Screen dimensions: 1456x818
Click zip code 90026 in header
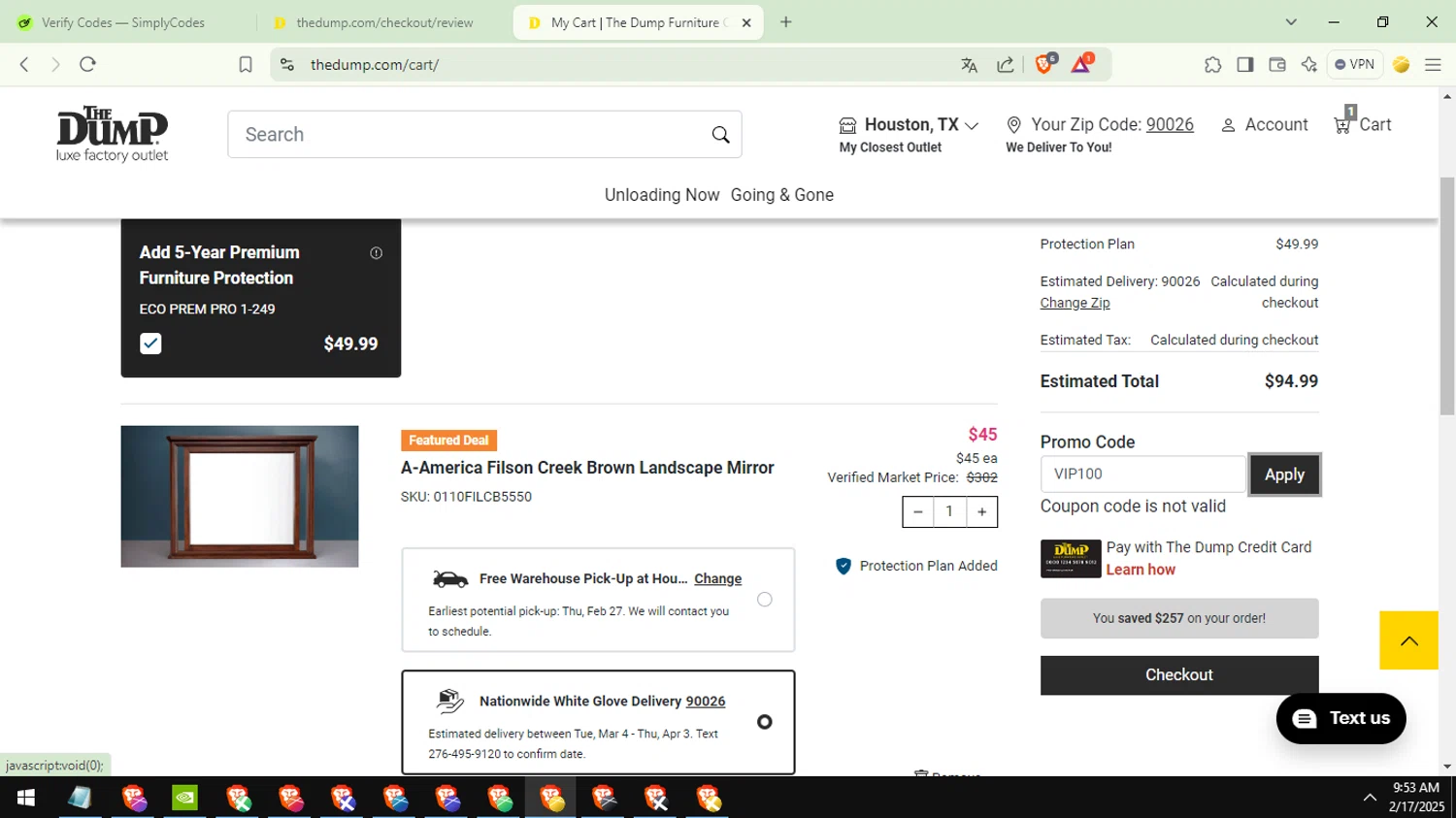[1170, 124]
